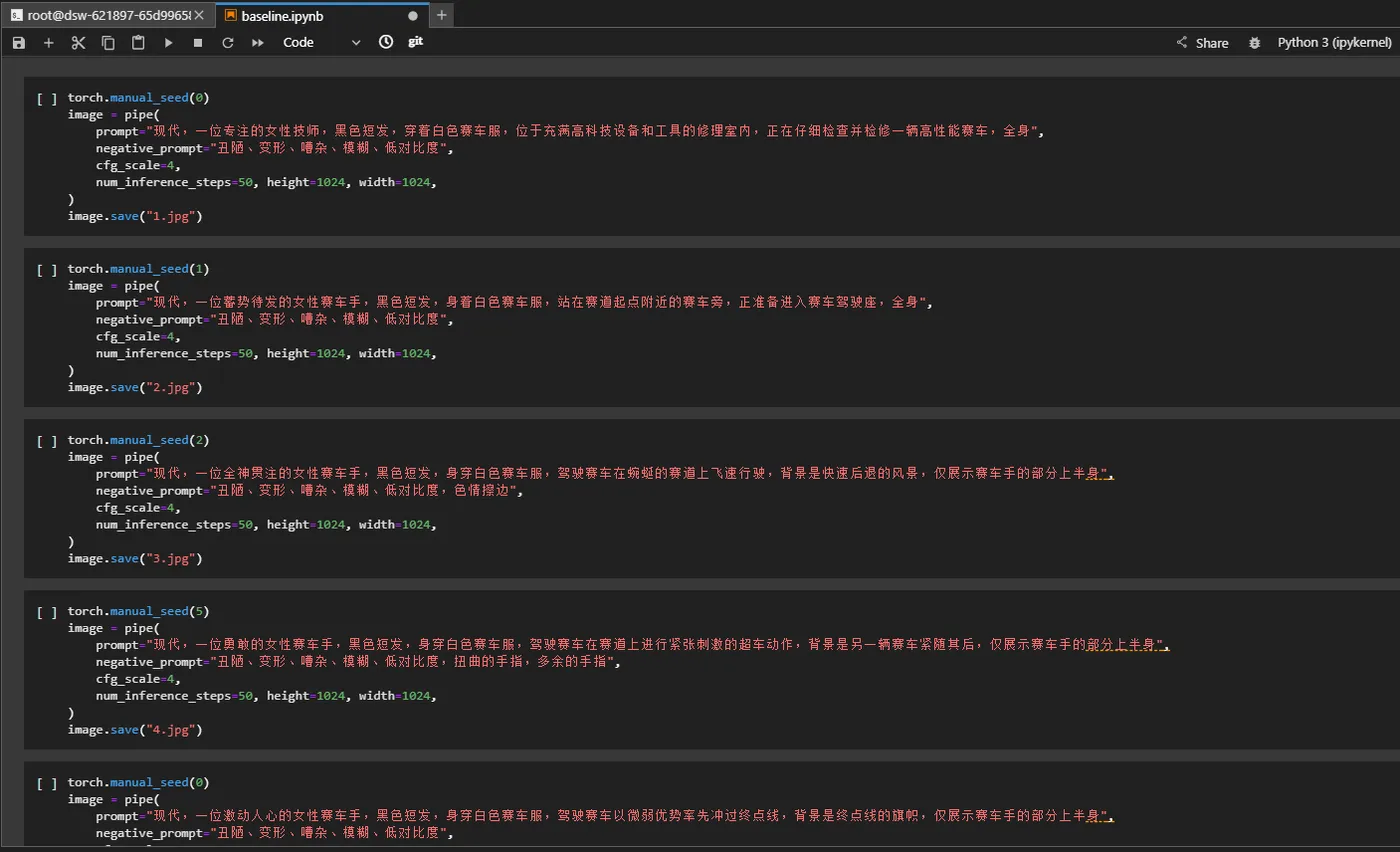
Task: Place cursor on image.save("4.jpg")
Action: 135,730
